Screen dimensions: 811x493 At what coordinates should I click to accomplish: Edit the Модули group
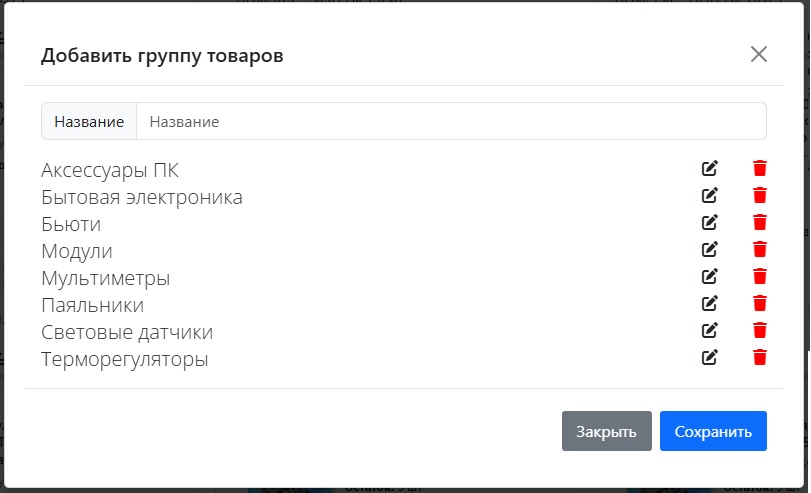710,249
